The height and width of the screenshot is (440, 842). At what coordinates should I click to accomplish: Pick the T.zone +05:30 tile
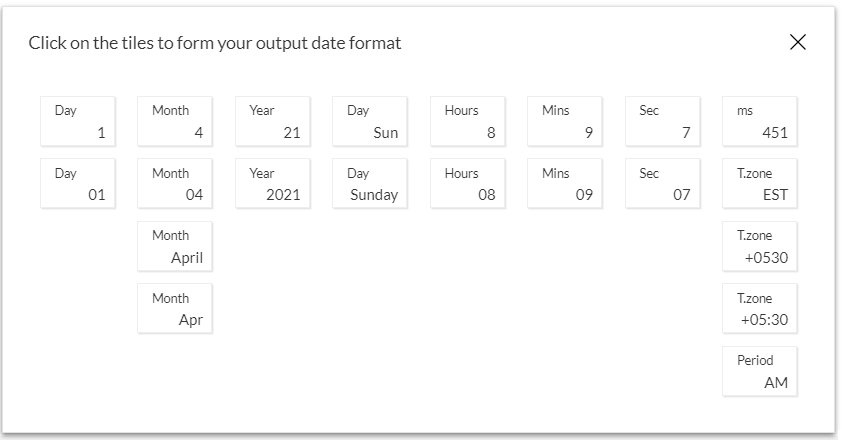(760, 309)
